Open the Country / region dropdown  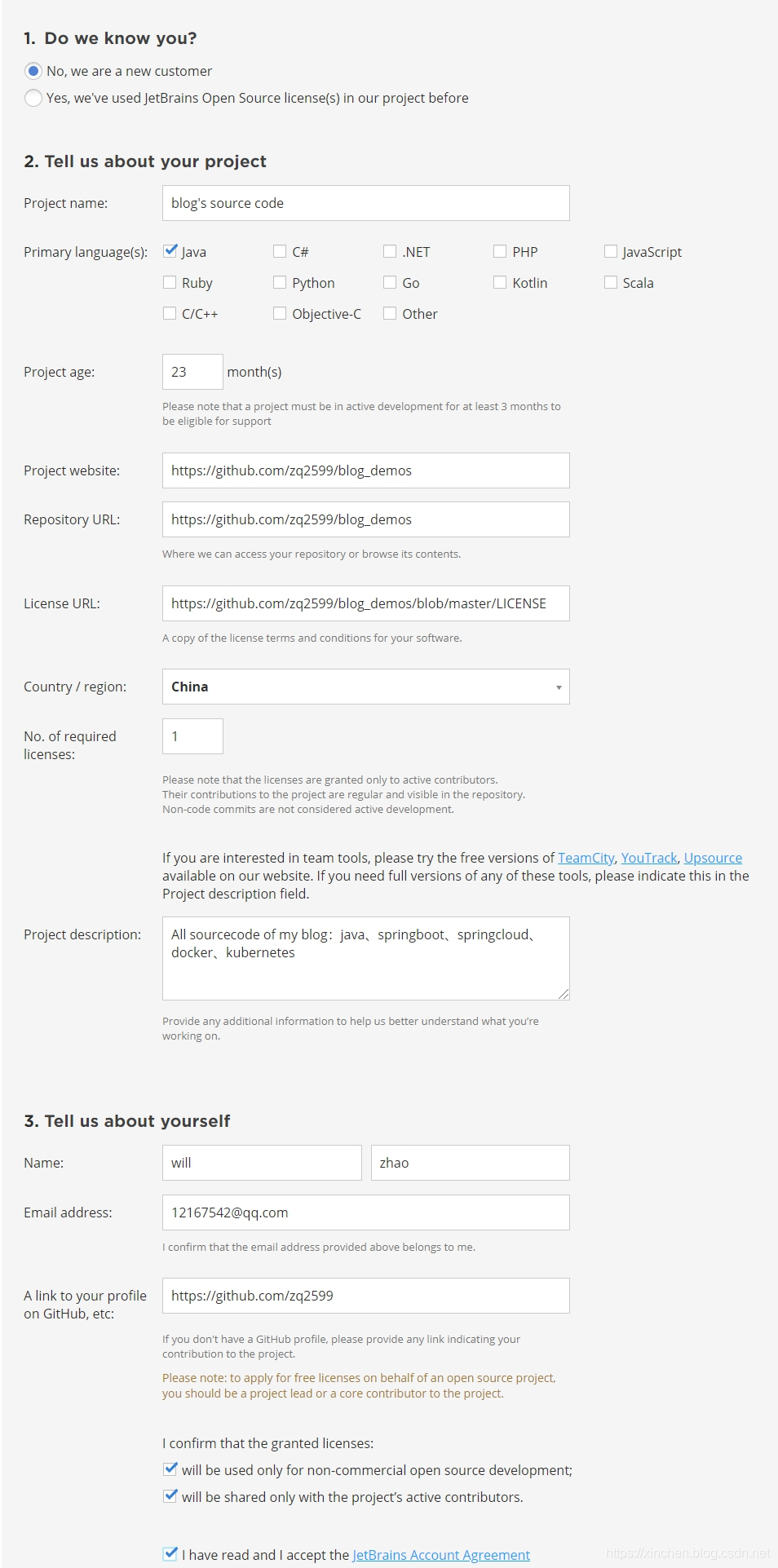point(558,687)
